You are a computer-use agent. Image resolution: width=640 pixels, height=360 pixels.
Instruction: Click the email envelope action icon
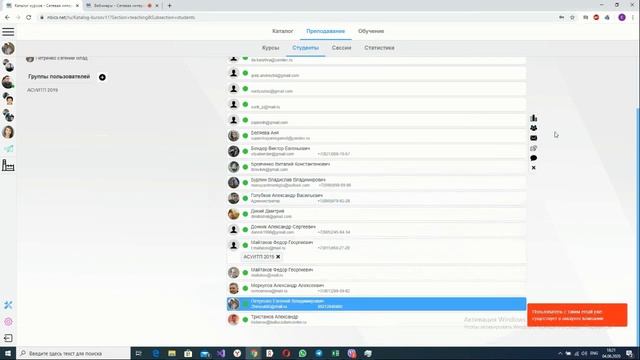click(533, 138)
